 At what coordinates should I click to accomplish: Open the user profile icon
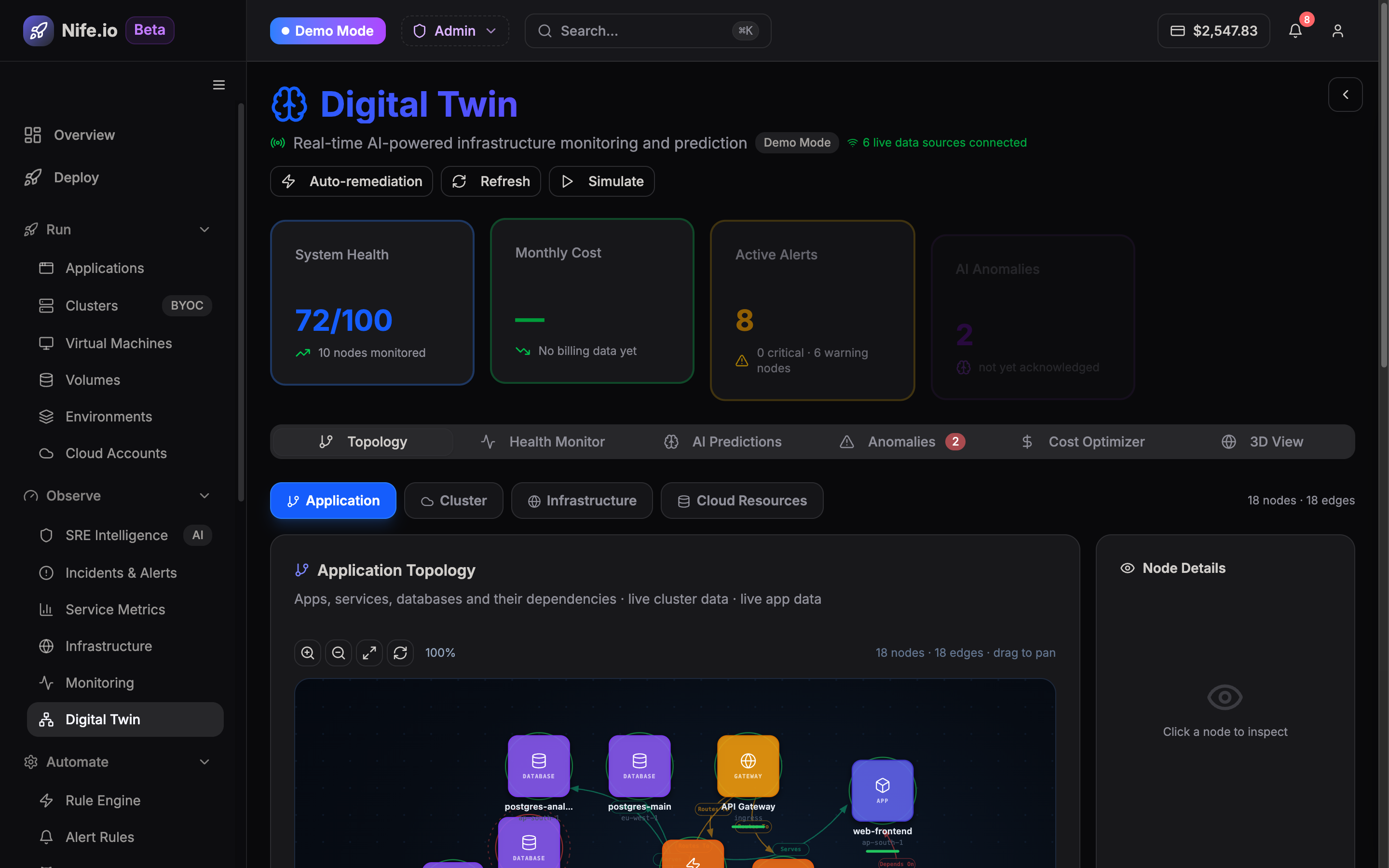(1337, 31)
